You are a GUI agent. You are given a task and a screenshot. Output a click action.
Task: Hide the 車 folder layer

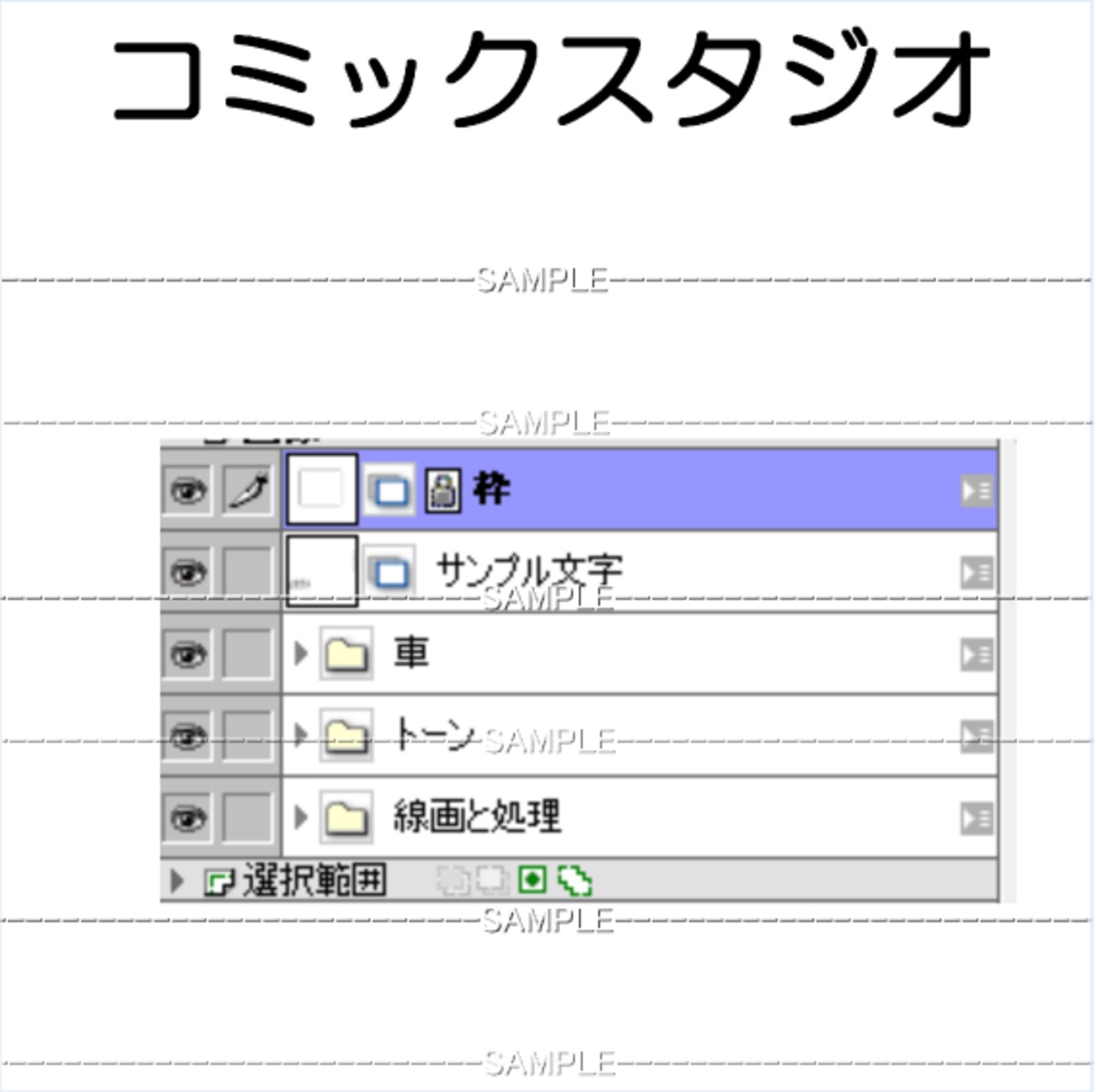click(188, 654)
